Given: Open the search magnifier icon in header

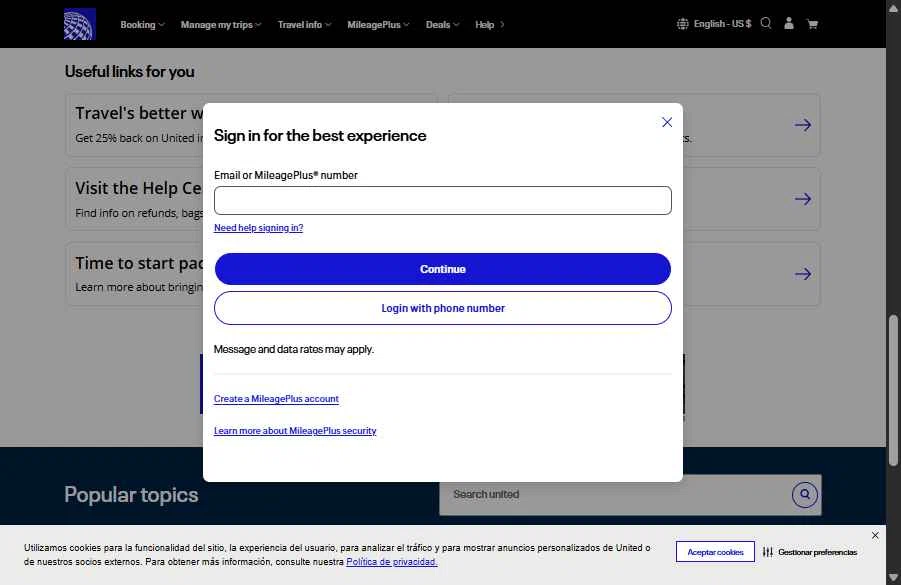Looking at the screenshot, I should 765,24.
